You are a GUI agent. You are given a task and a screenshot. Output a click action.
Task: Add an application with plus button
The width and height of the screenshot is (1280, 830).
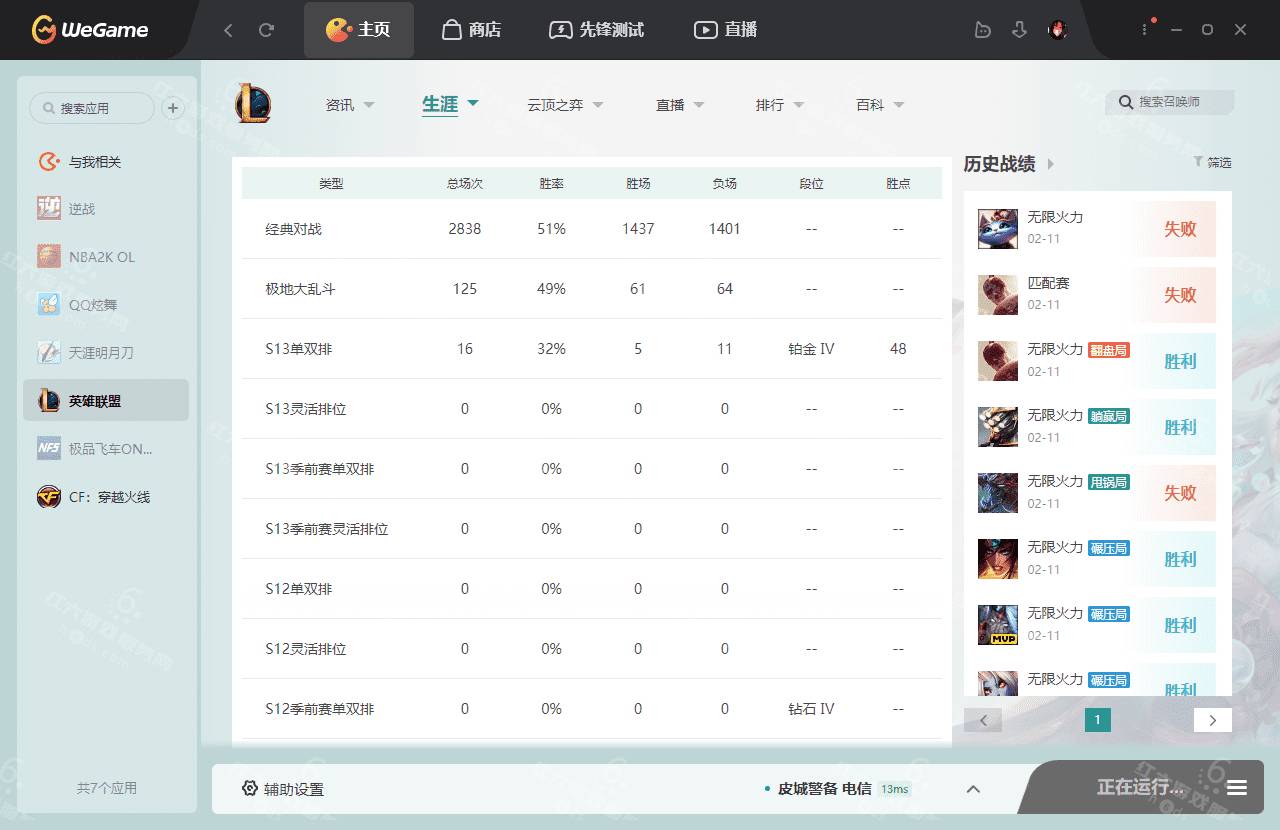(x=173, y=108)
